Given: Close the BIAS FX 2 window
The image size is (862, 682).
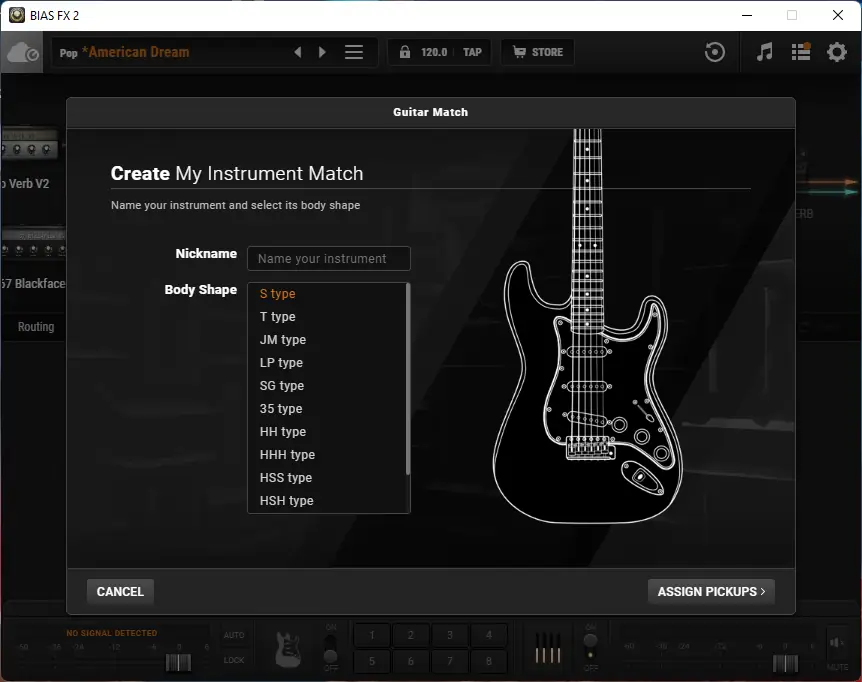Looking at the screenshot, I should (837, 15).
